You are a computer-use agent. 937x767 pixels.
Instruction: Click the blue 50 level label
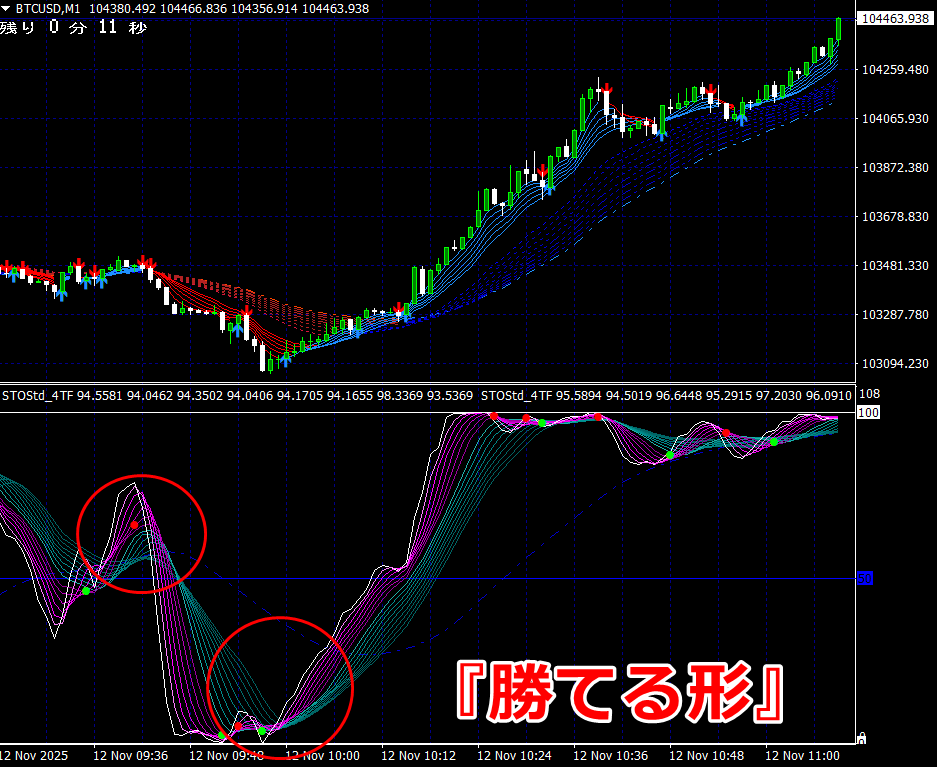tap(865, 578)
